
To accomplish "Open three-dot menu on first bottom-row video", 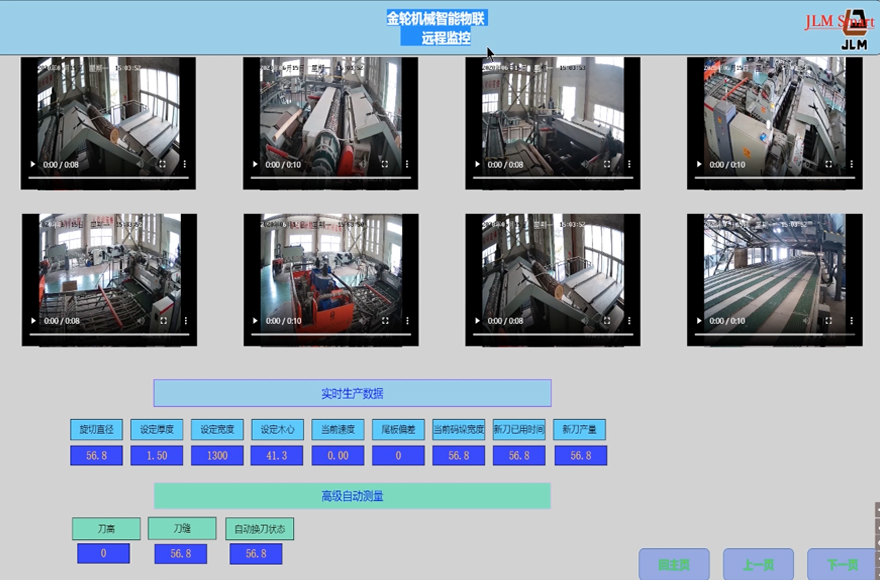I will tap(184, 321).
